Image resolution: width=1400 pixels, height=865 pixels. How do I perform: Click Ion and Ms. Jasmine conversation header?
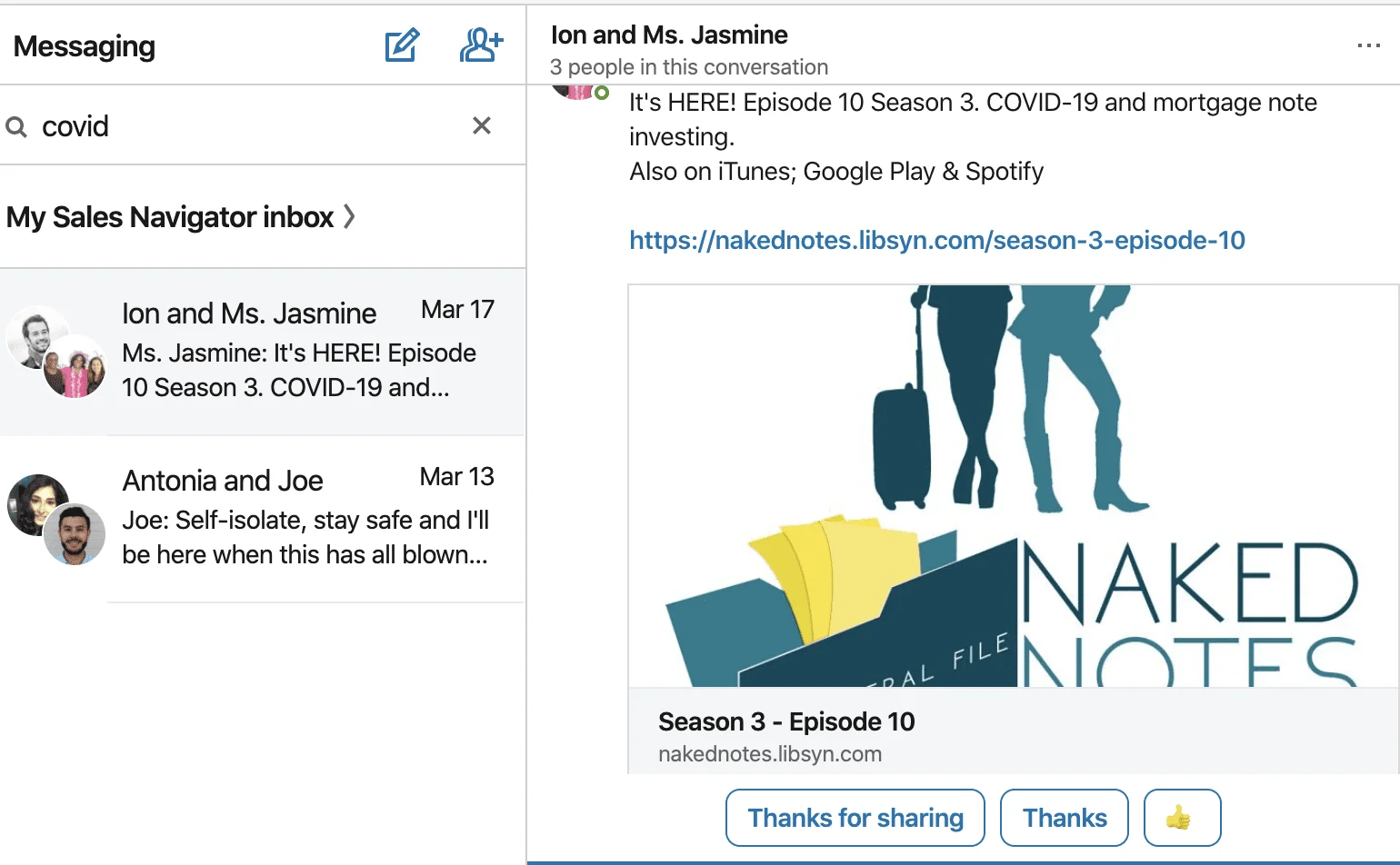[x=669, y=35]
